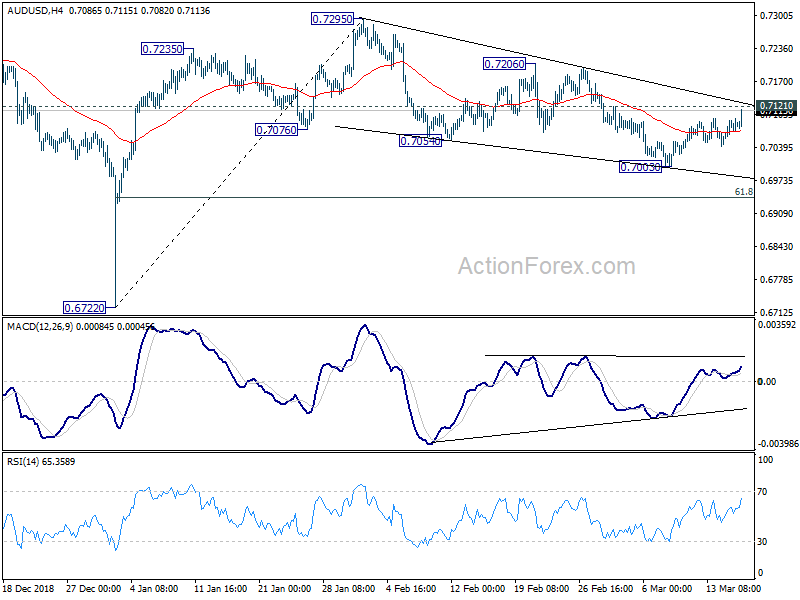Click the 26 Feb 16:00 date label
This screenshot has width=800, height=600.
click(606, 588)
